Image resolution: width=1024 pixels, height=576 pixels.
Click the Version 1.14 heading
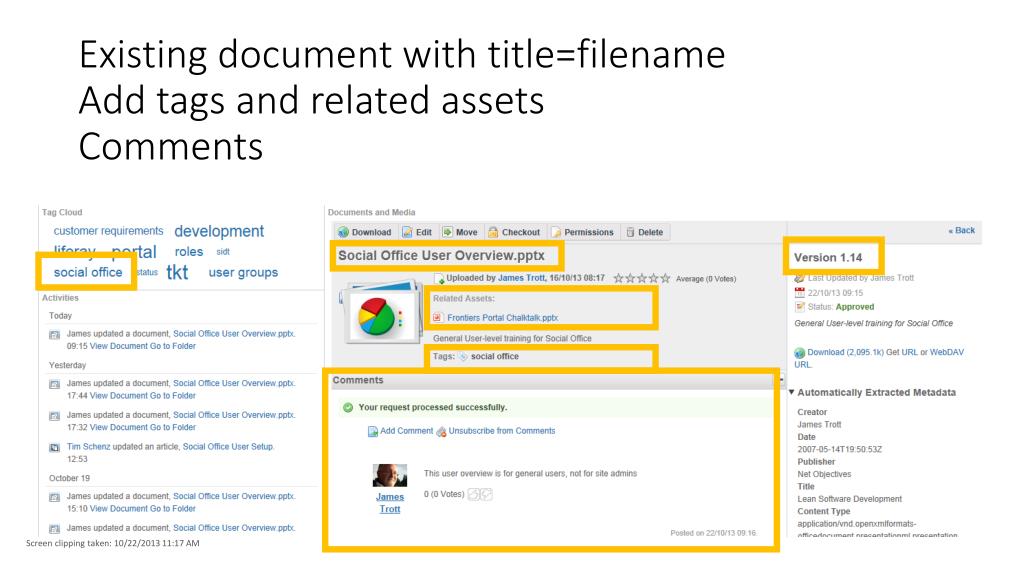pyautogui.click(x=827, y=257)
